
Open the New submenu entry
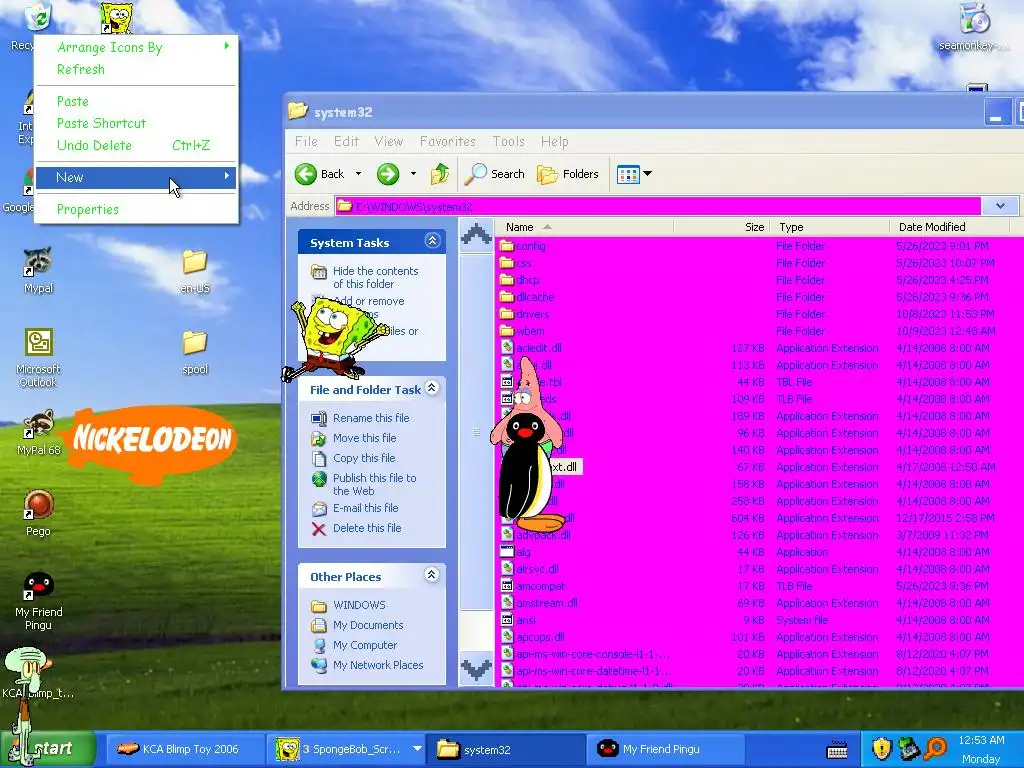136,177
